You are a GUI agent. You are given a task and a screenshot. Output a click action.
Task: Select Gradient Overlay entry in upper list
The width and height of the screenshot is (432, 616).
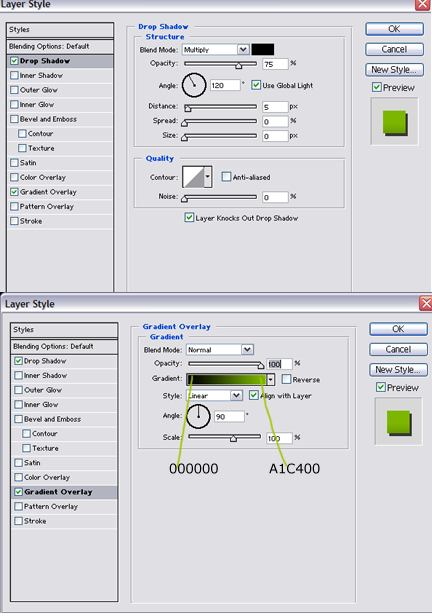60,192
